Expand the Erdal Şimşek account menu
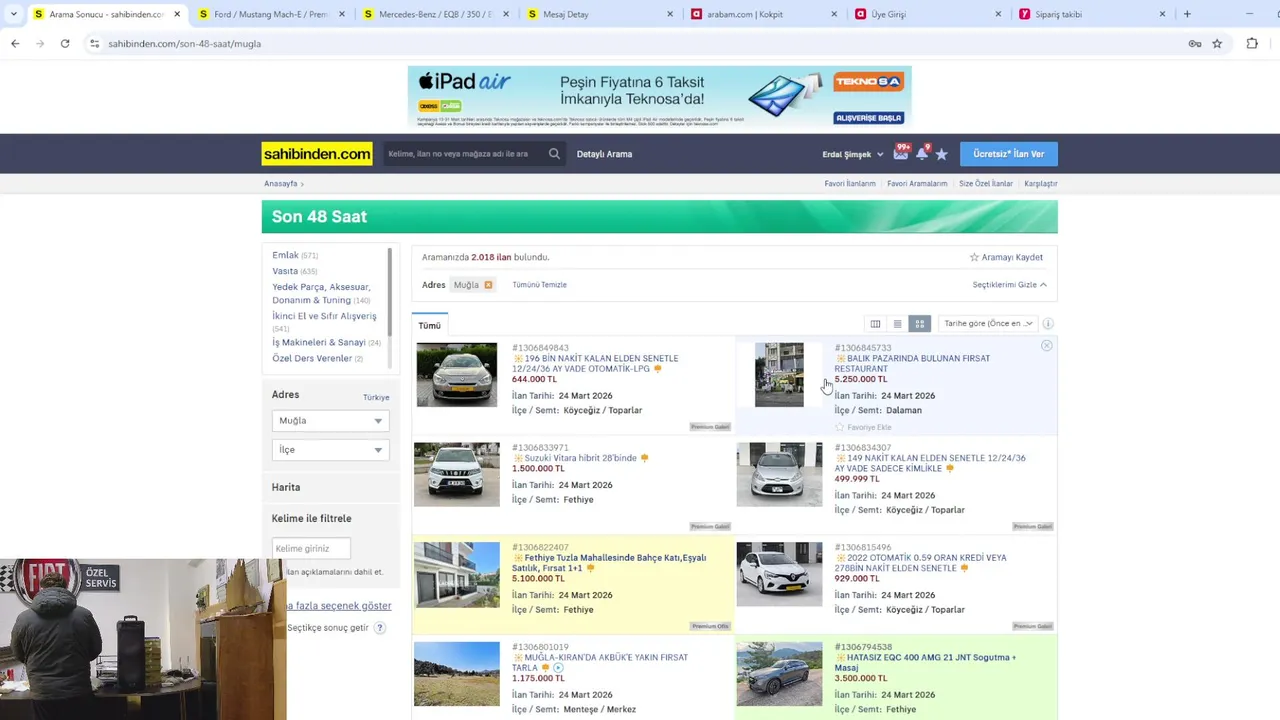The image size is (1280, 720). click(x=853, y=154)
